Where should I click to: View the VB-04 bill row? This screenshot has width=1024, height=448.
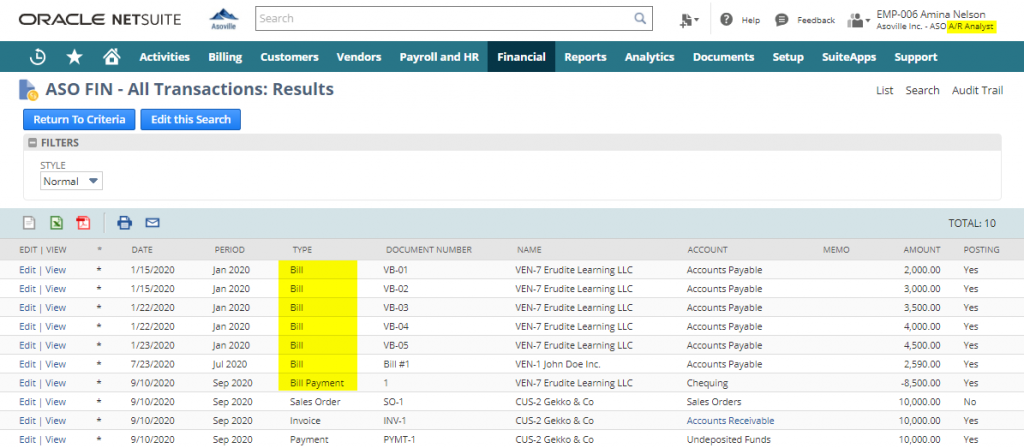(56, 327)
